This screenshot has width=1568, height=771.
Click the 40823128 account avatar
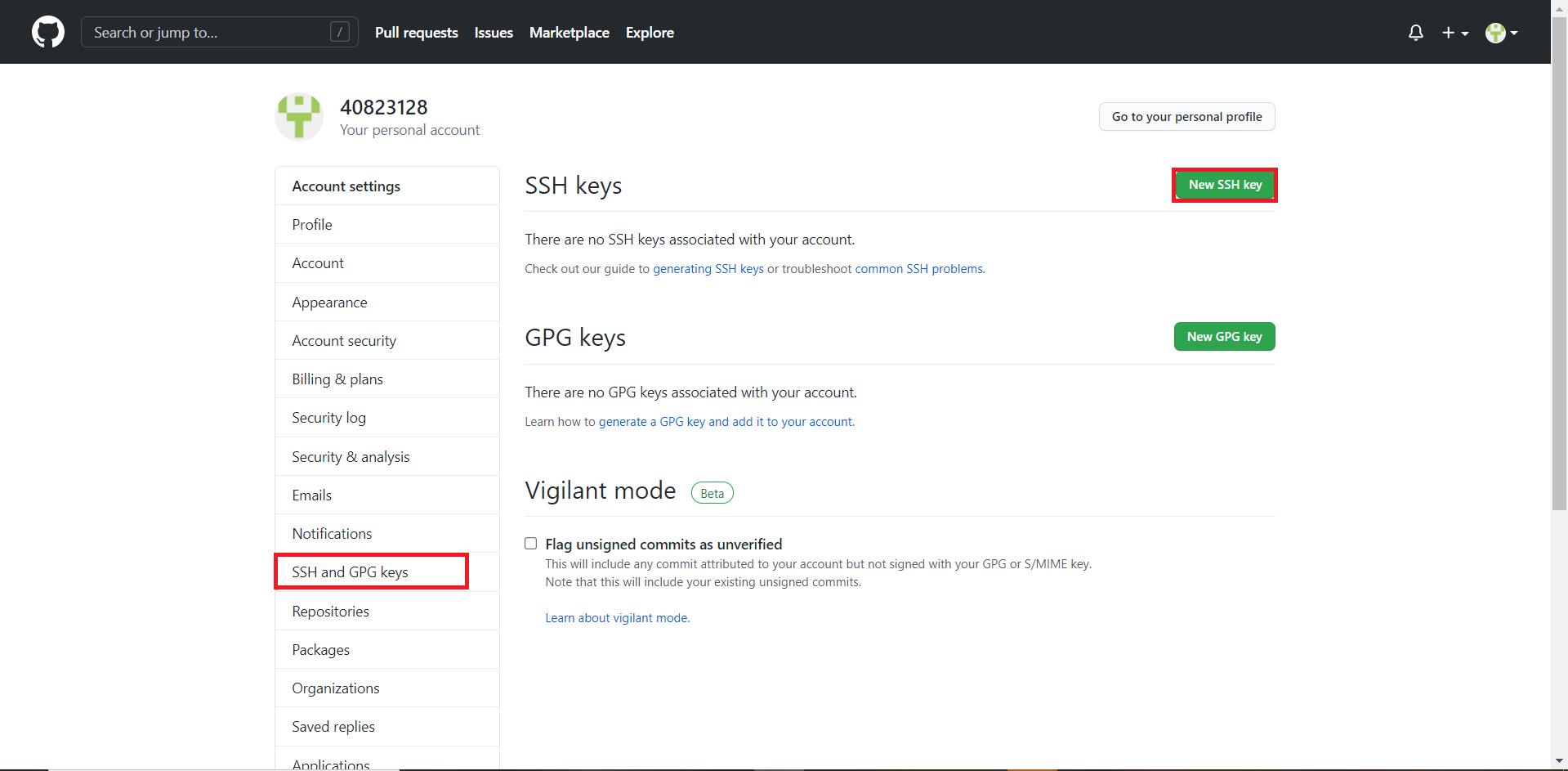[x=299, y=117]
